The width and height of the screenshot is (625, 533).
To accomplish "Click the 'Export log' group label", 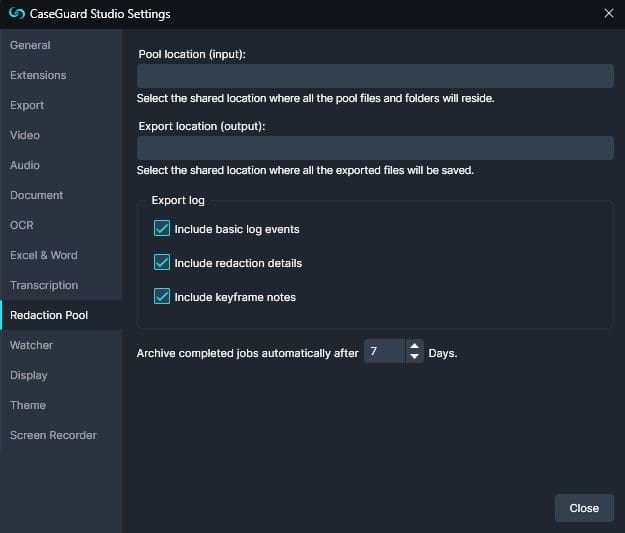I will [x=178, y=200].
